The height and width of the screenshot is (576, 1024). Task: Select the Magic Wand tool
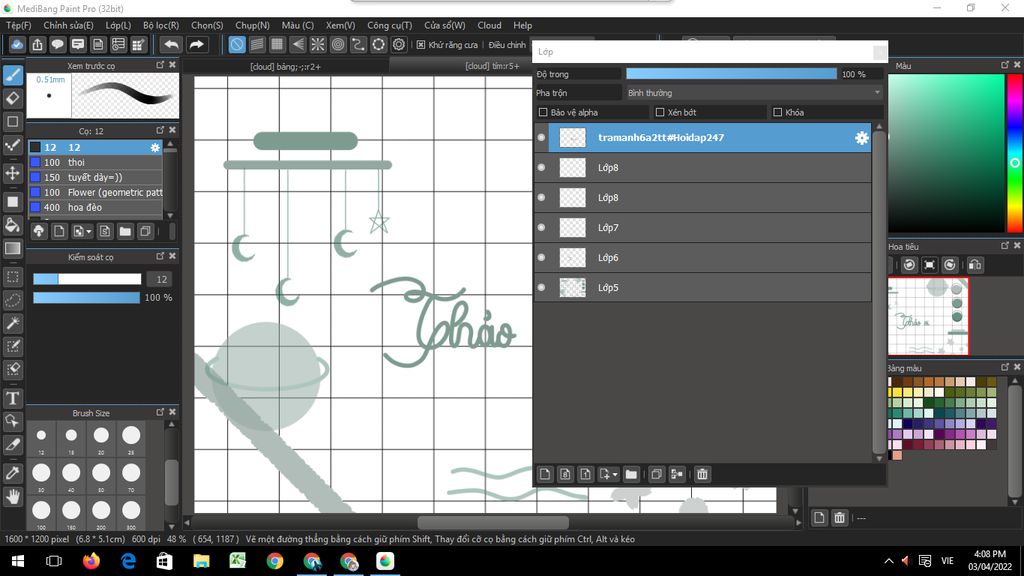pos(12,323)
